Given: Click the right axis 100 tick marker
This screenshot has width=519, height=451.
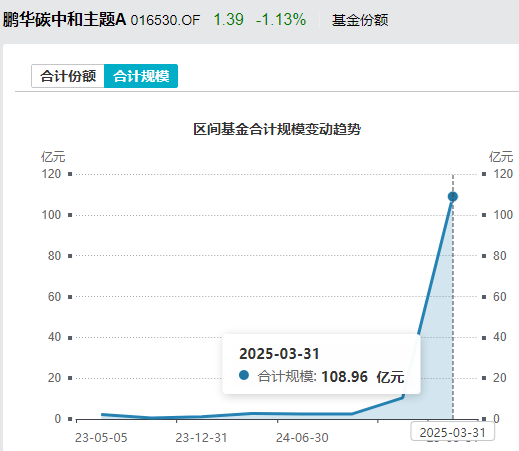Looking at the screenshot, I should pos(484,215).
